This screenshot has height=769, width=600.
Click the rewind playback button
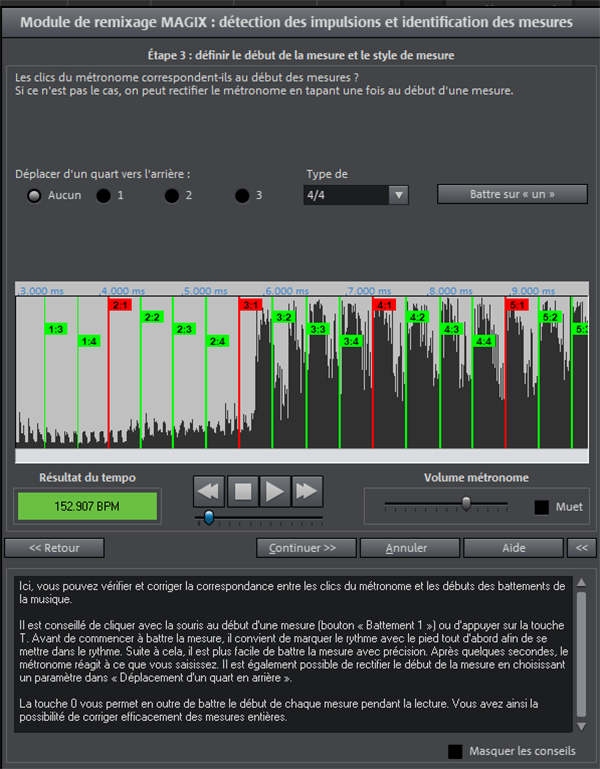209,491
